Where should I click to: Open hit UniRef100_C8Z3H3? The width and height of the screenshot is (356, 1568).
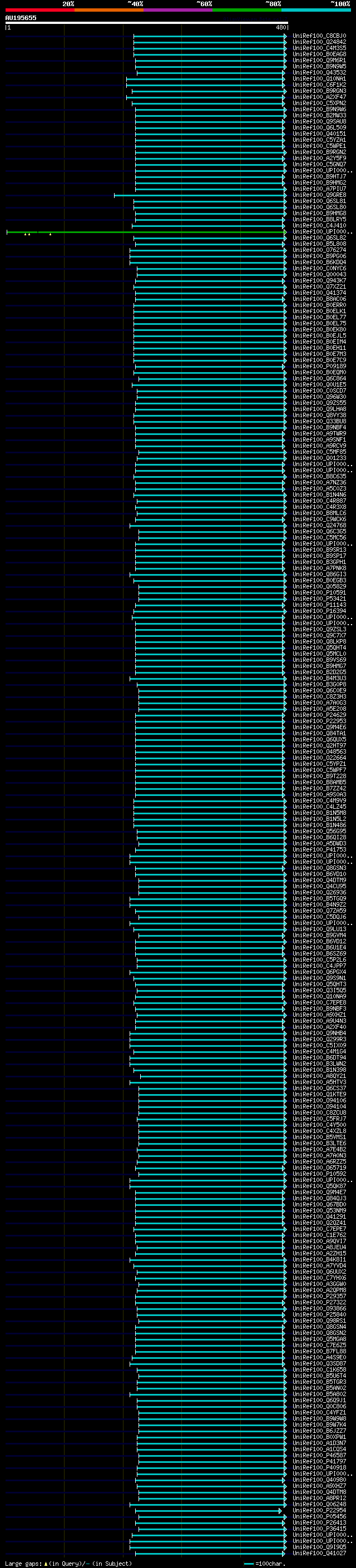click(x=319, y=696)
